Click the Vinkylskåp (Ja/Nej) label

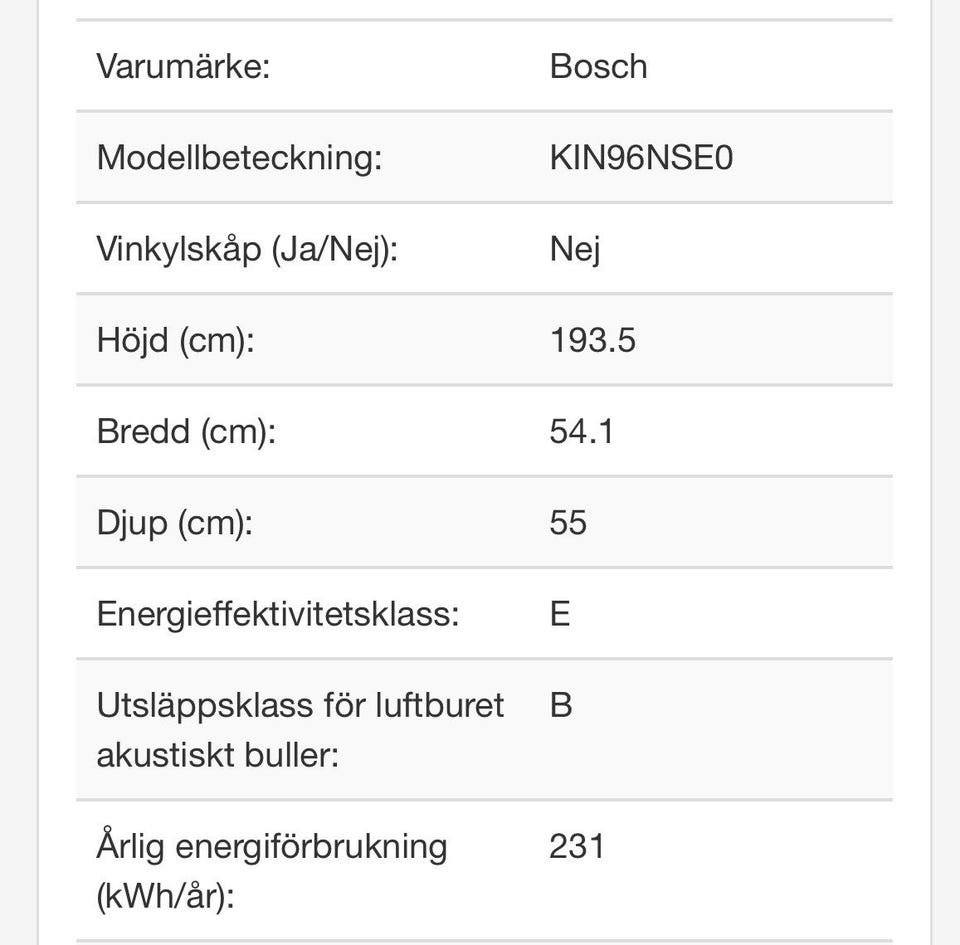coord(247,249)
